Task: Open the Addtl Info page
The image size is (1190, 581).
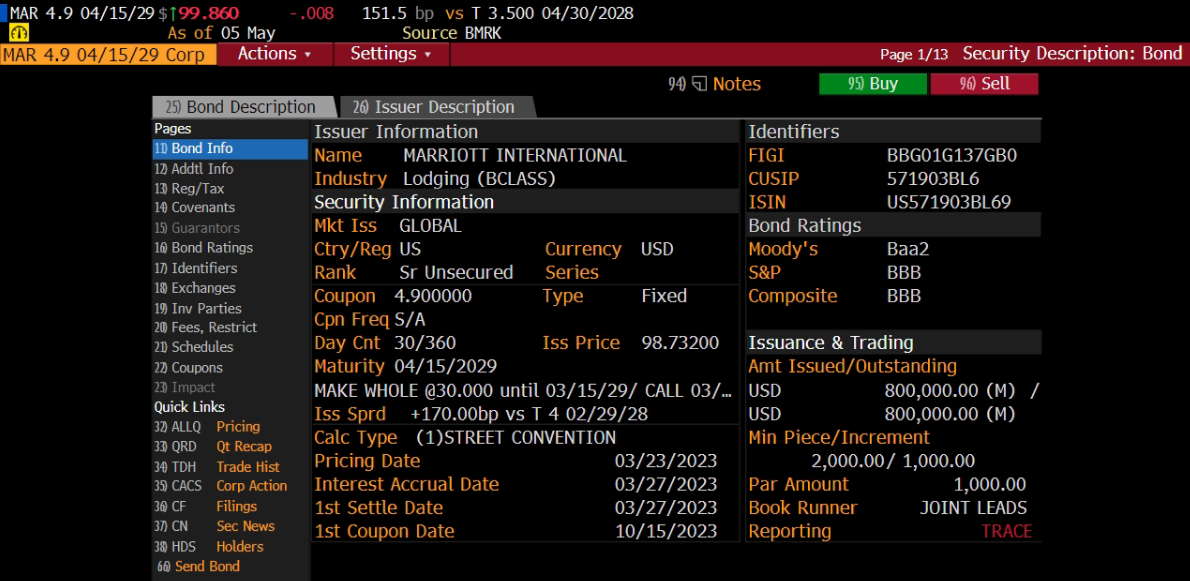Action: tap(194, 168)
